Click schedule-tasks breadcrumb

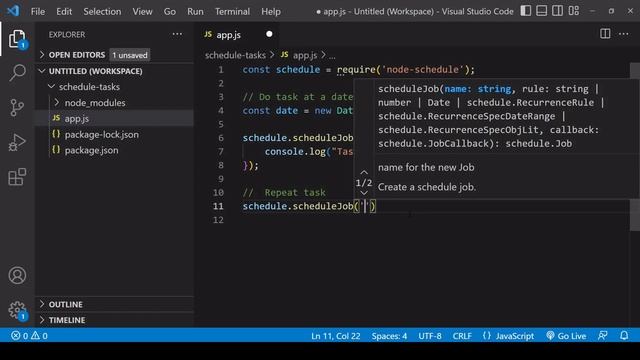click(x=235, y=55)
